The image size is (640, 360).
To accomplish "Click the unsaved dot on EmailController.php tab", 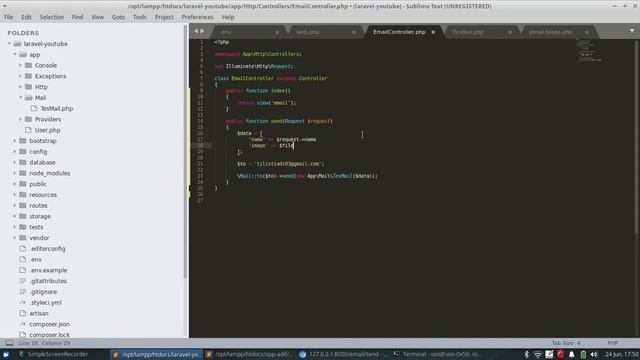I will [x=433, y=32].
